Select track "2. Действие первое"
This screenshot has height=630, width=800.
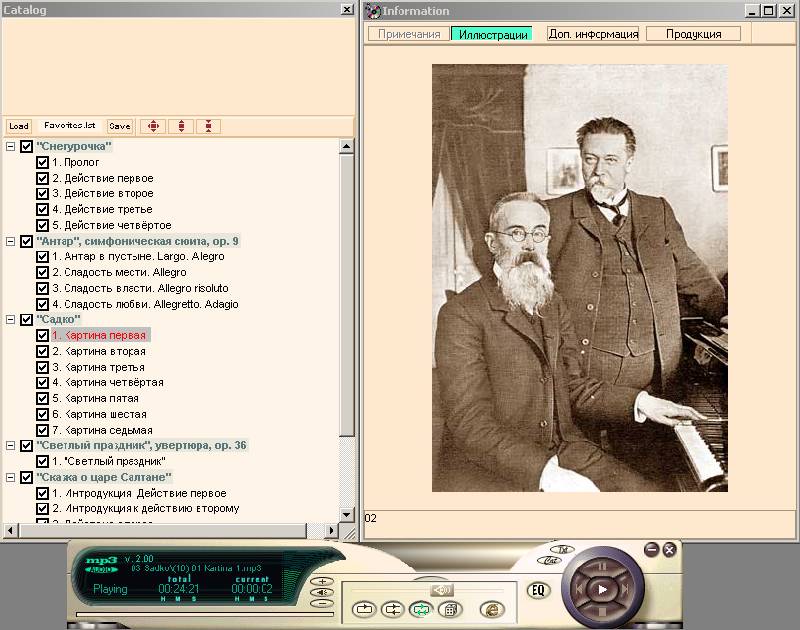click(103, 178)
